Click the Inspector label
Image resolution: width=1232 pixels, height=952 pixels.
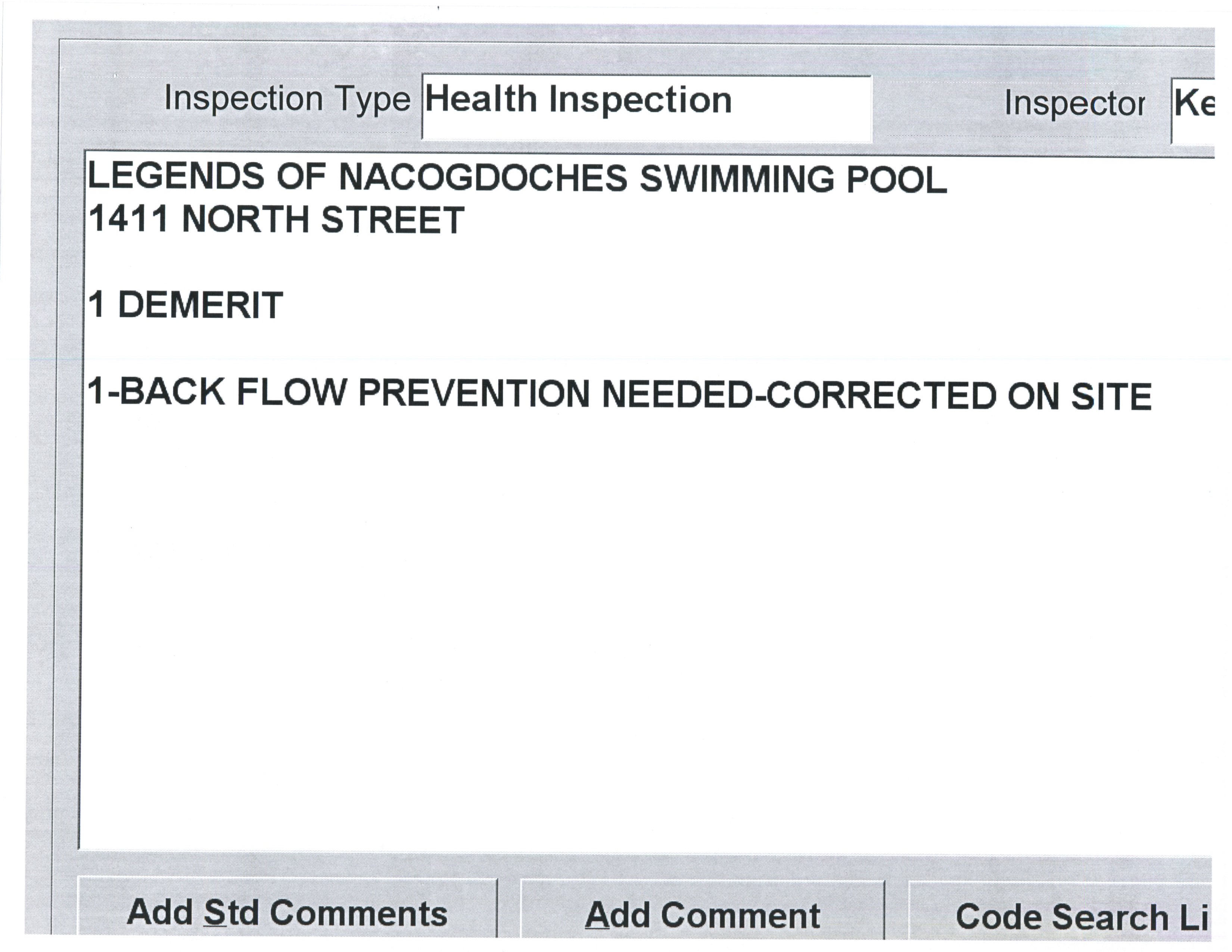(1074, 104)
